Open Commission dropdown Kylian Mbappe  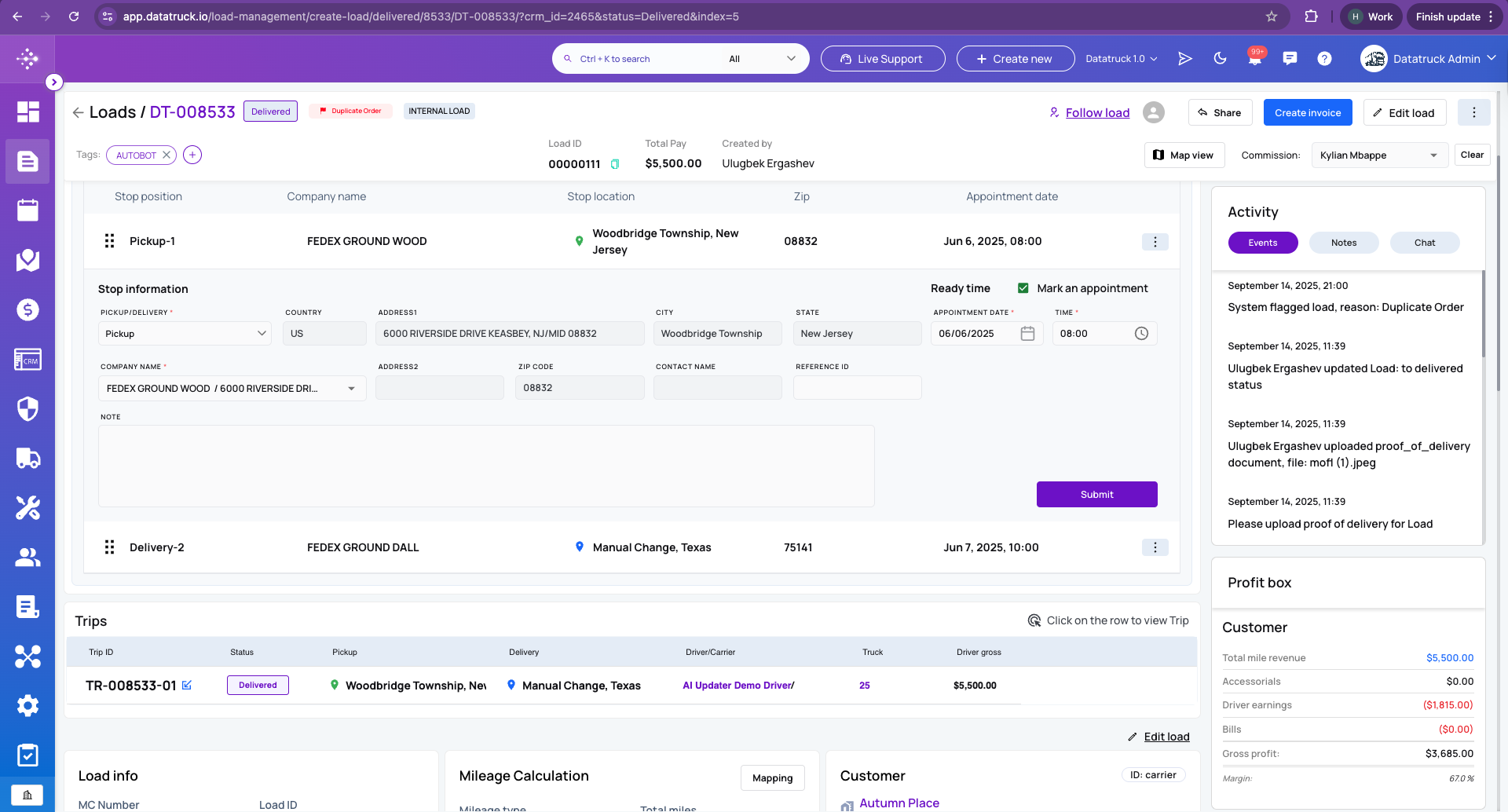[1379, 155]
